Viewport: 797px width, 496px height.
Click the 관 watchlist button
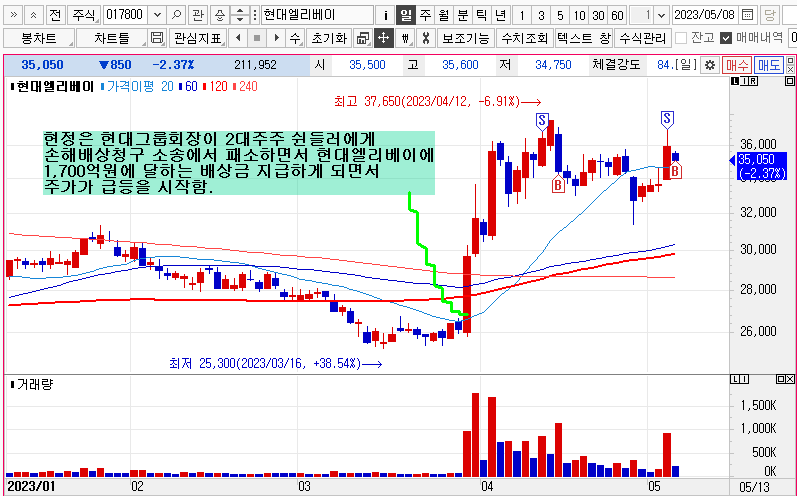tap(198, 15)
